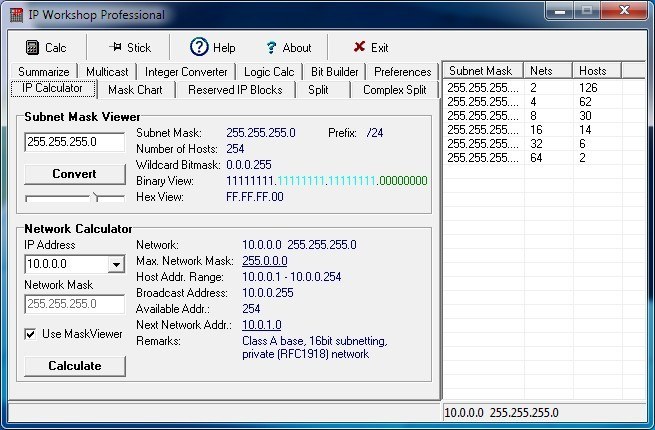Sort by the Subnet Mask column header
This screenshot has width=655, height=430.
pos(482,71)
